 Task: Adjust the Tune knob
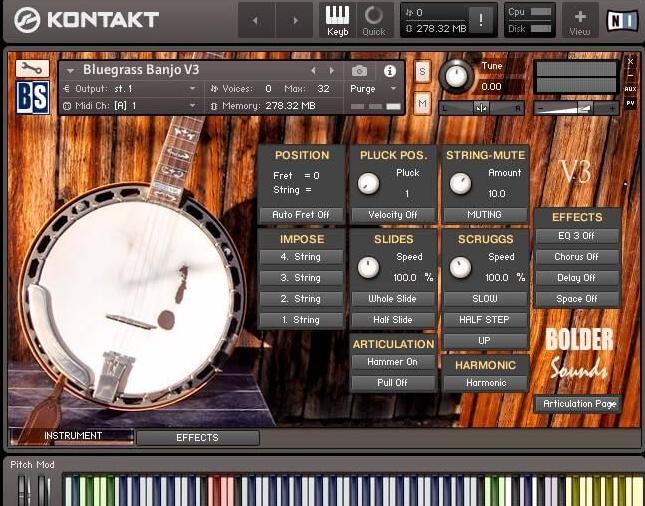click(456, 77)
